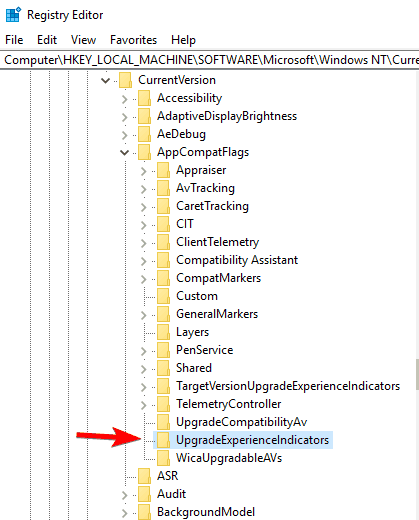Select the Compatibility Assistant key name
The image size is (419, 520).
(x=237, y=260)
